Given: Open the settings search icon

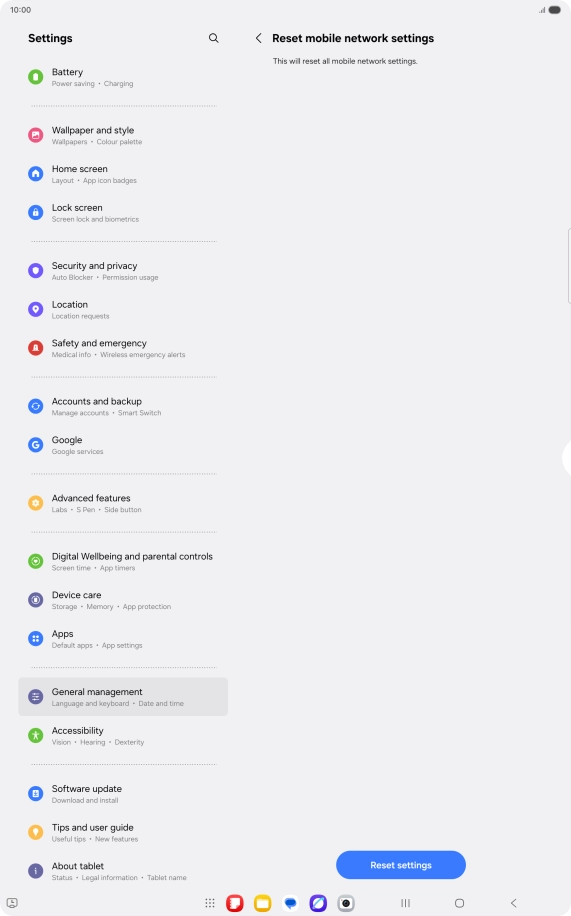Looking at the screenshot, I should 213,38.
